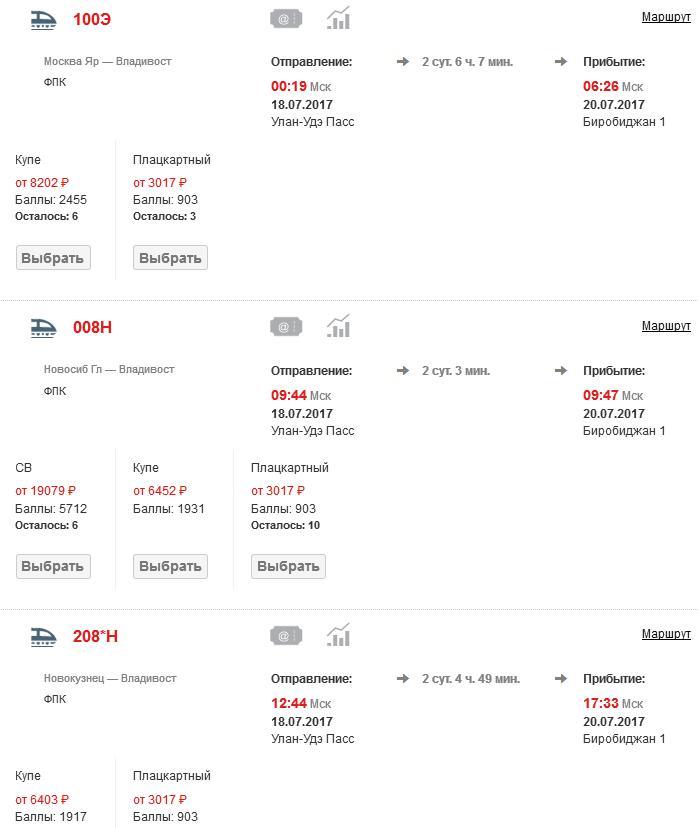The height and width of the screenshot is (828, 699).
Task: Select Плацкартный class on train 008Н
Action: tap(288, 566)
